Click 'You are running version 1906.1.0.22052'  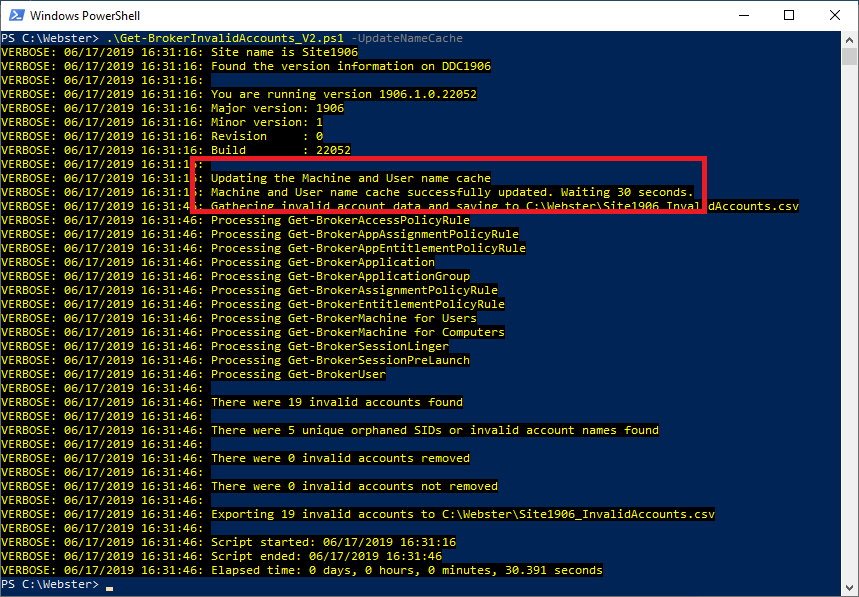pos(343,94)
